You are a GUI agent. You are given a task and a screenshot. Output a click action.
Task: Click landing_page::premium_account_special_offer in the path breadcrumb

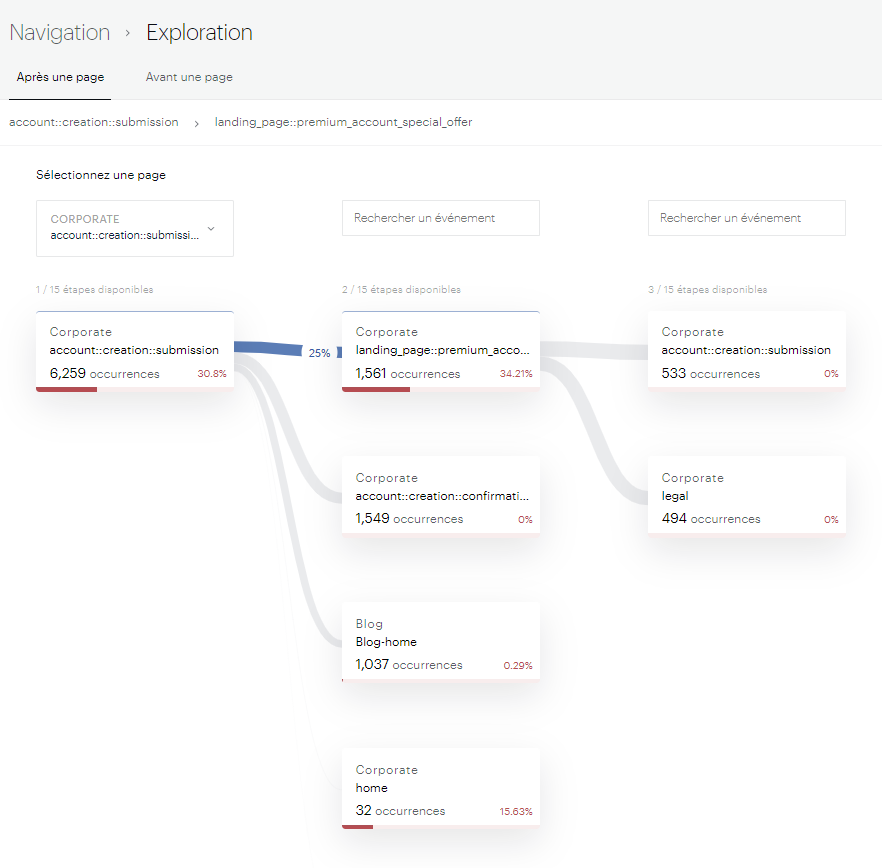(x=343, y=122)
